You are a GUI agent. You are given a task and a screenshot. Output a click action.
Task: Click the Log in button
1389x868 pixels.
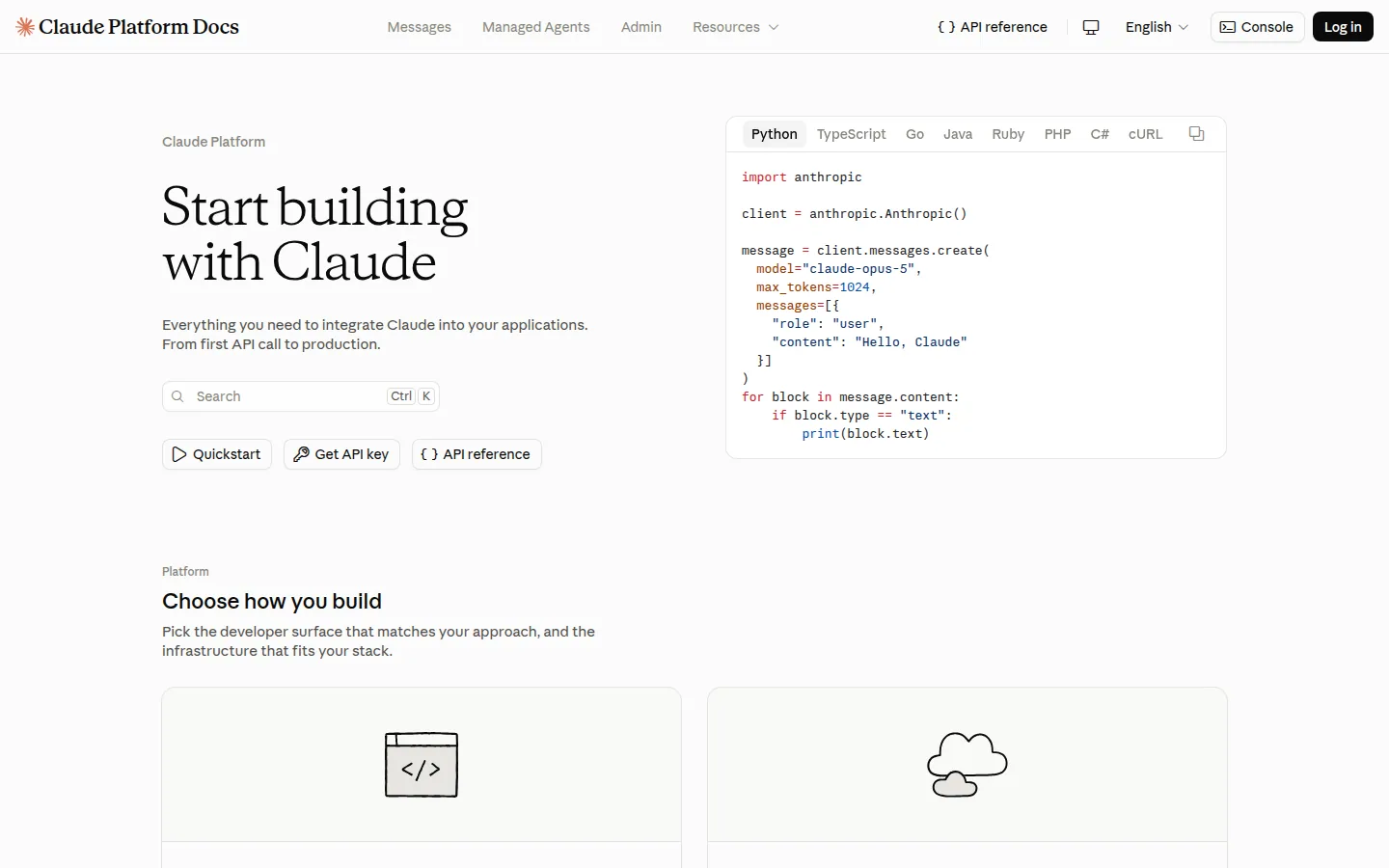[x=1343, y=27]
